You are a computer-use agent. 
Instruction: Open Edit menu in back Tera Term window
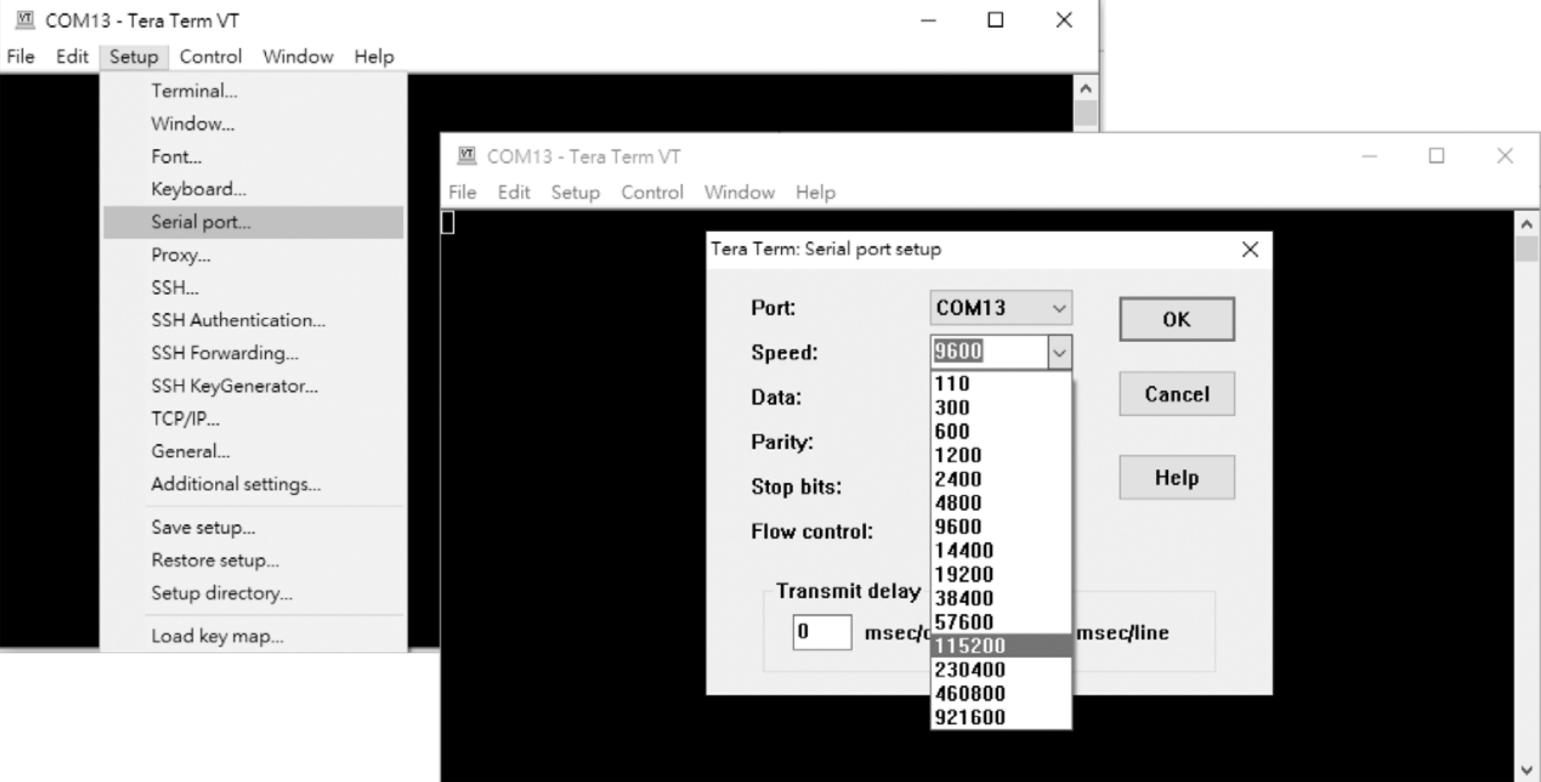(x=72, y=57)
